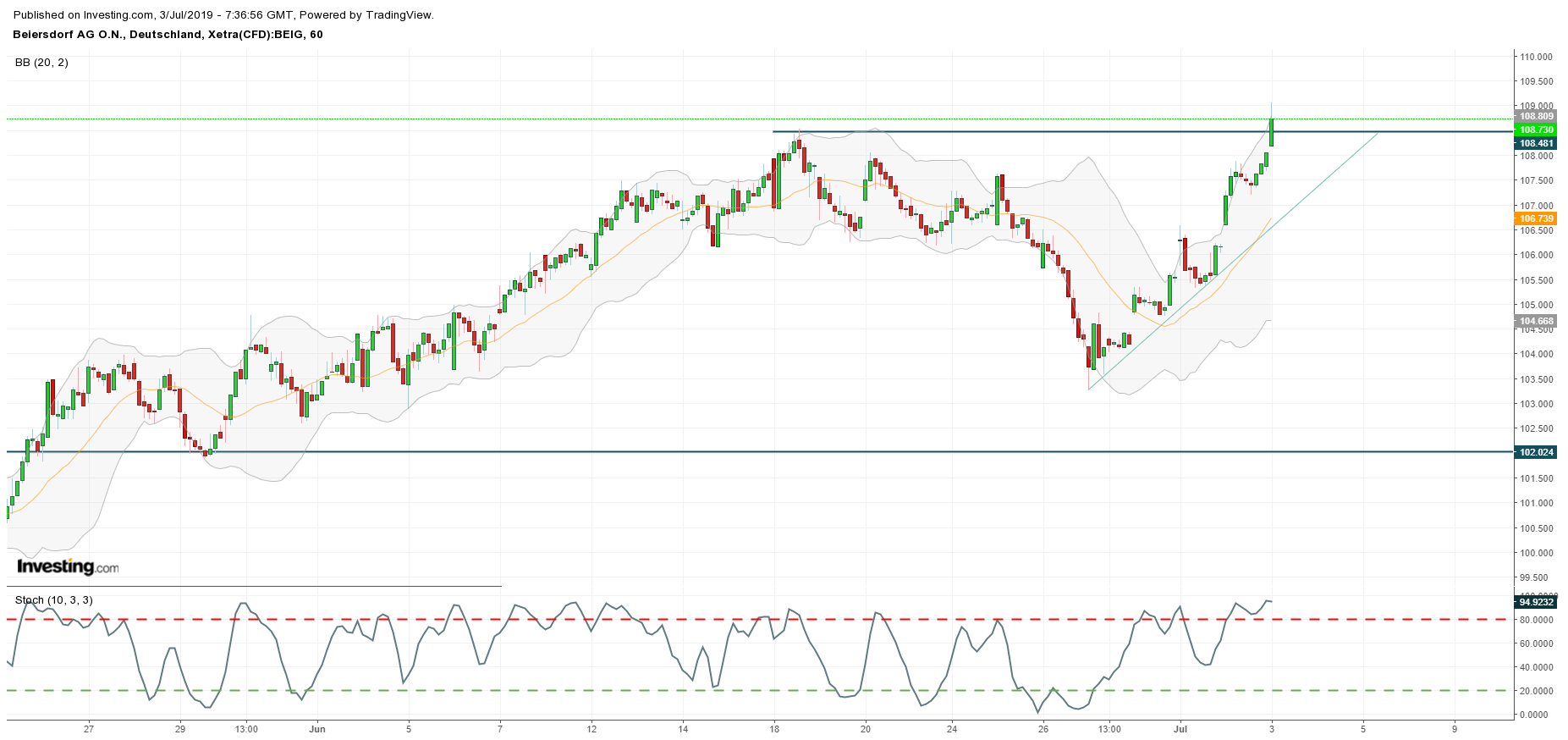Click the Jun date label on time axis
The height and width of the screenshot is (740, 1568).
point(317,728)
